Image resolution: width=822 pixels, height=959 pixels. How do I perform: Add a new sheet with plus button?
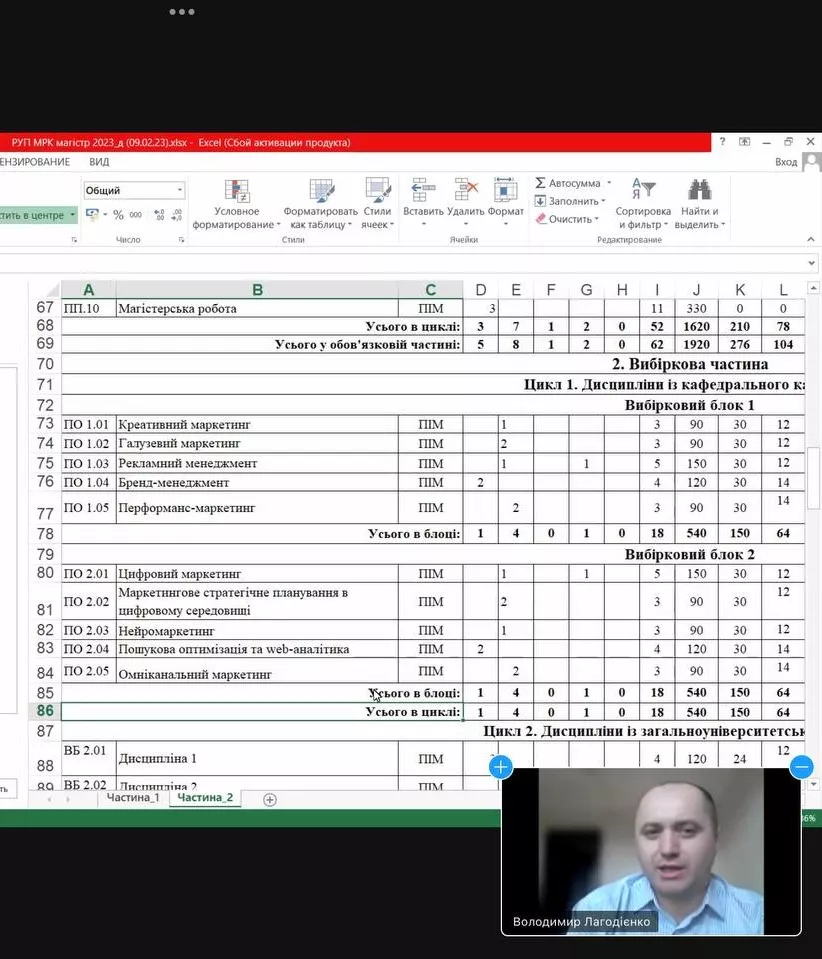tap(269, 799)
